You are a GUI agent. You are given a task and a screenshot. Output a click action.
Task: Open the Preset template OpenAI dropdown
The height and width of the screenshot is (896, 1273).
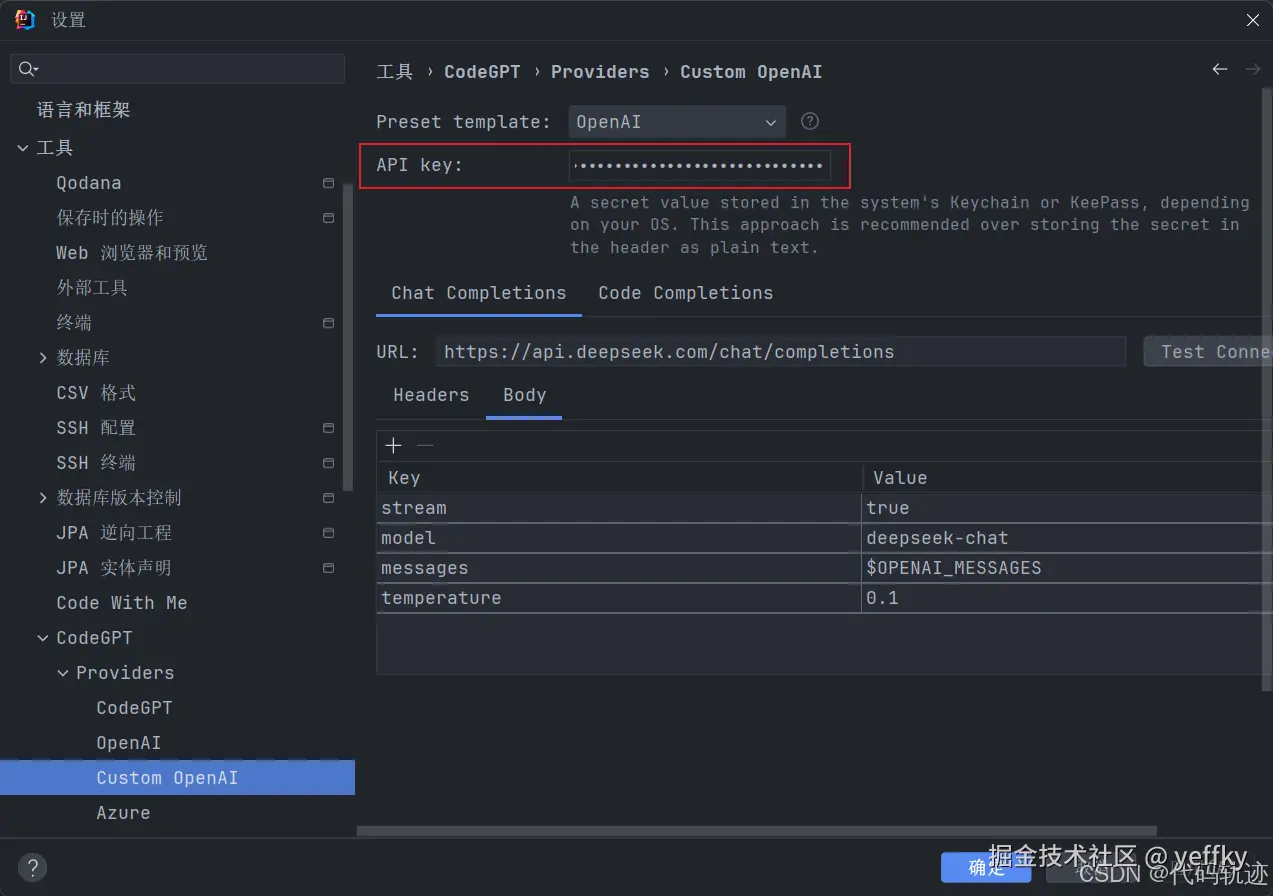[677, 122]
